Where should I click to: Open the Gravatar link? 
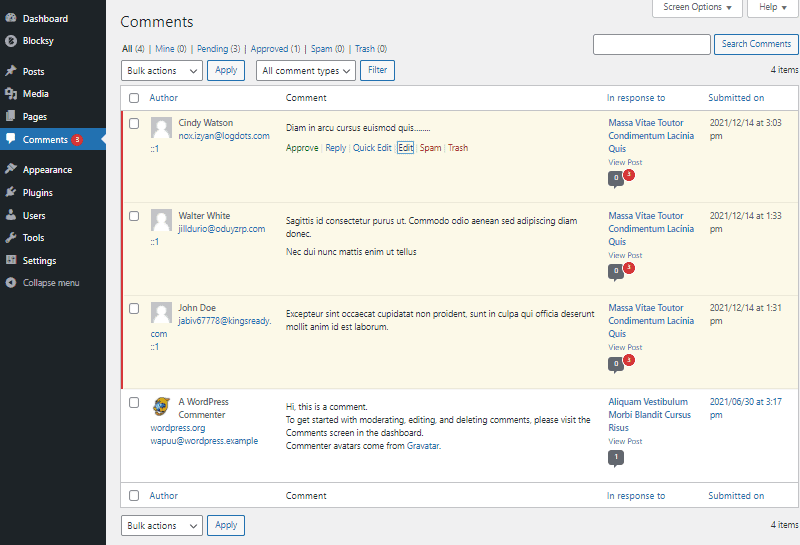[423, 445]
